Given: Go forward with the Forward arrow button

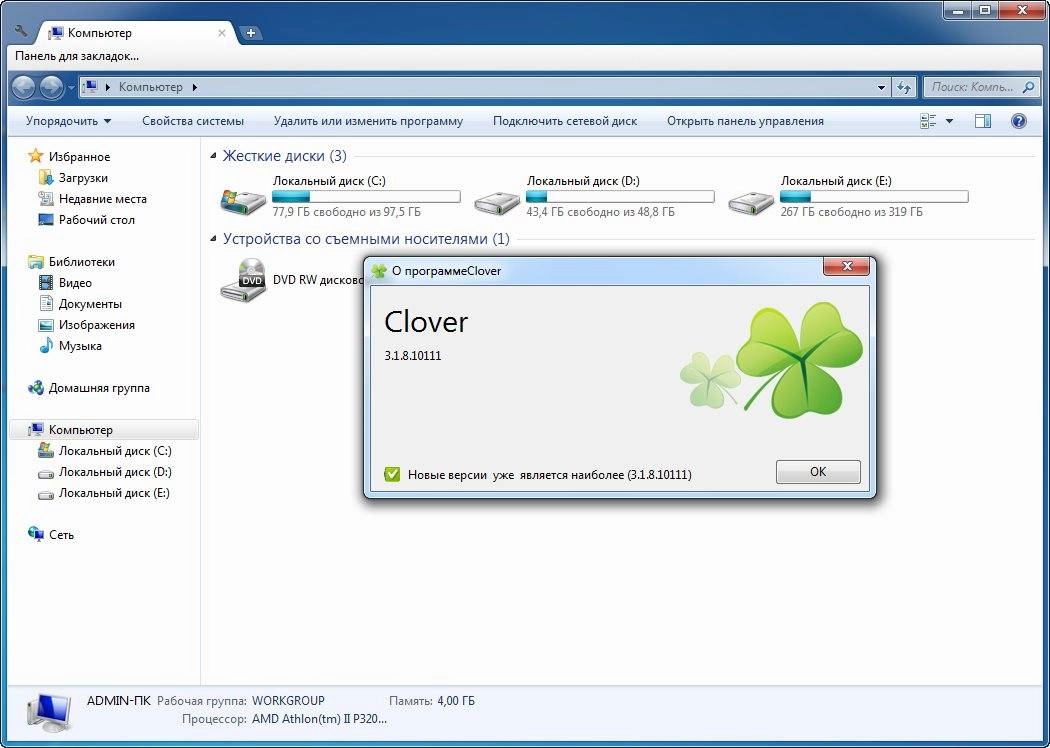Looking at the screenshot, I should [x=51, y=87].
